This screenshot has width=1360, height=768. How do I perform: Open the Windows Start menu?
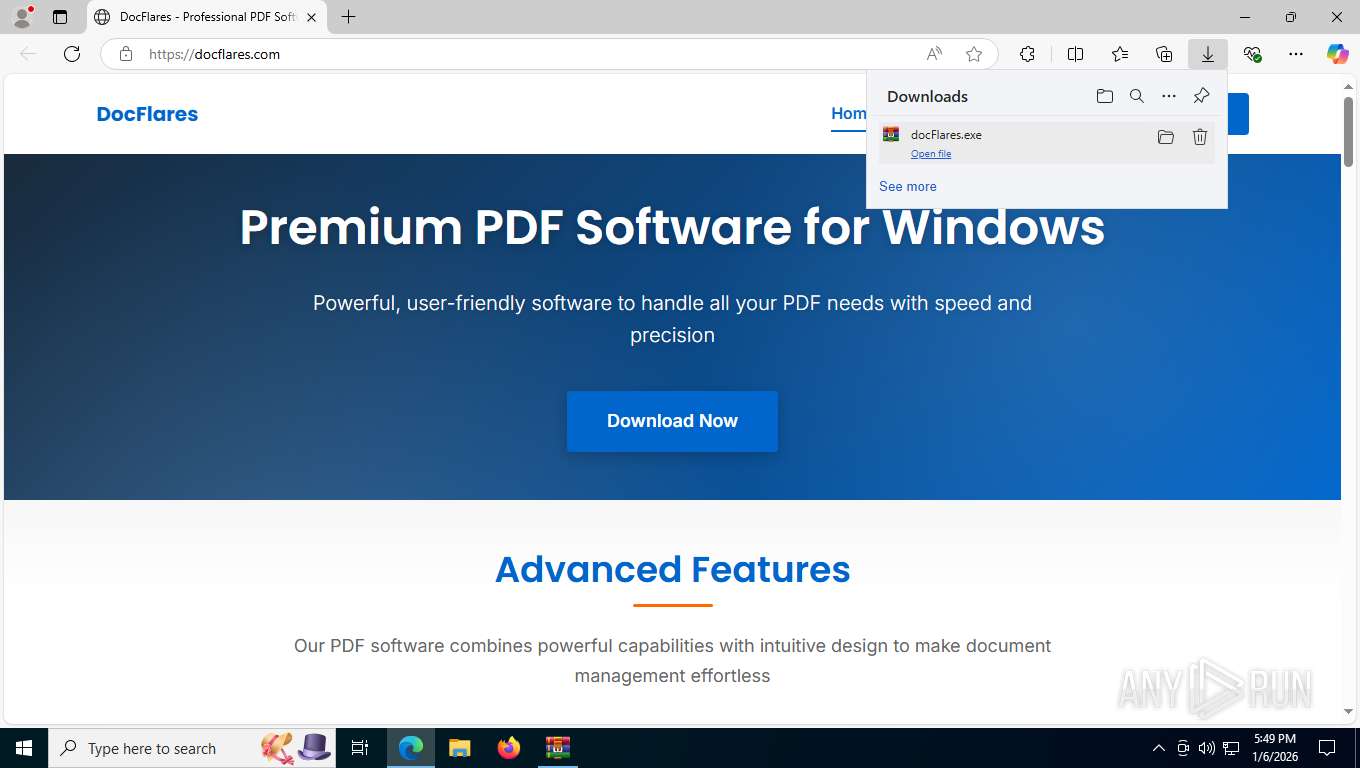coord(24,748)
